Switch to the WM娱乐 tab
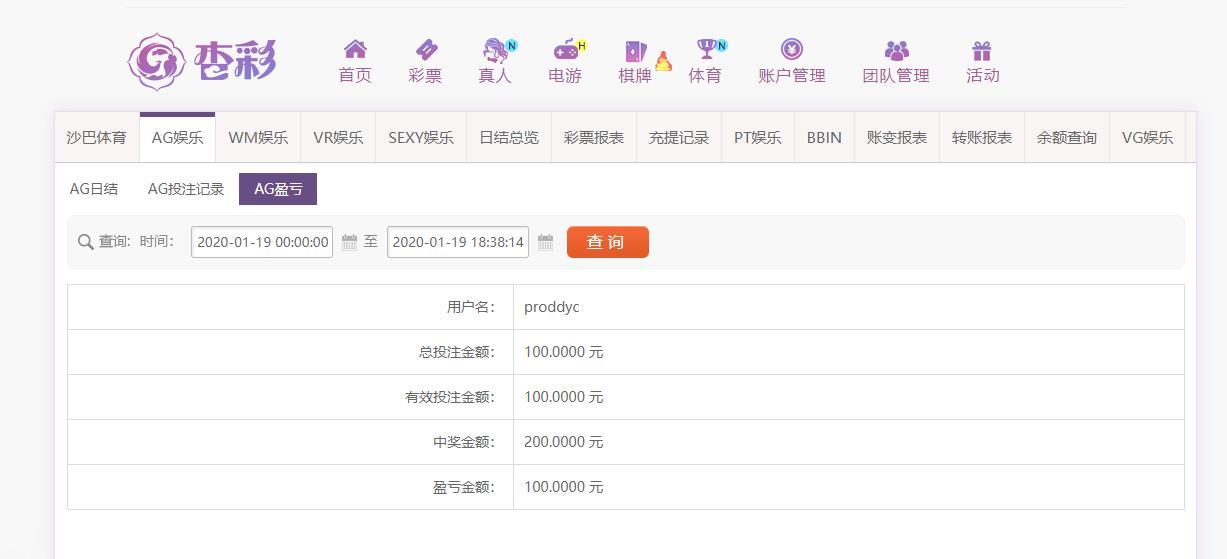Image resolution: width=1227 pixels, height=559 pixels. tap(258, 138)
